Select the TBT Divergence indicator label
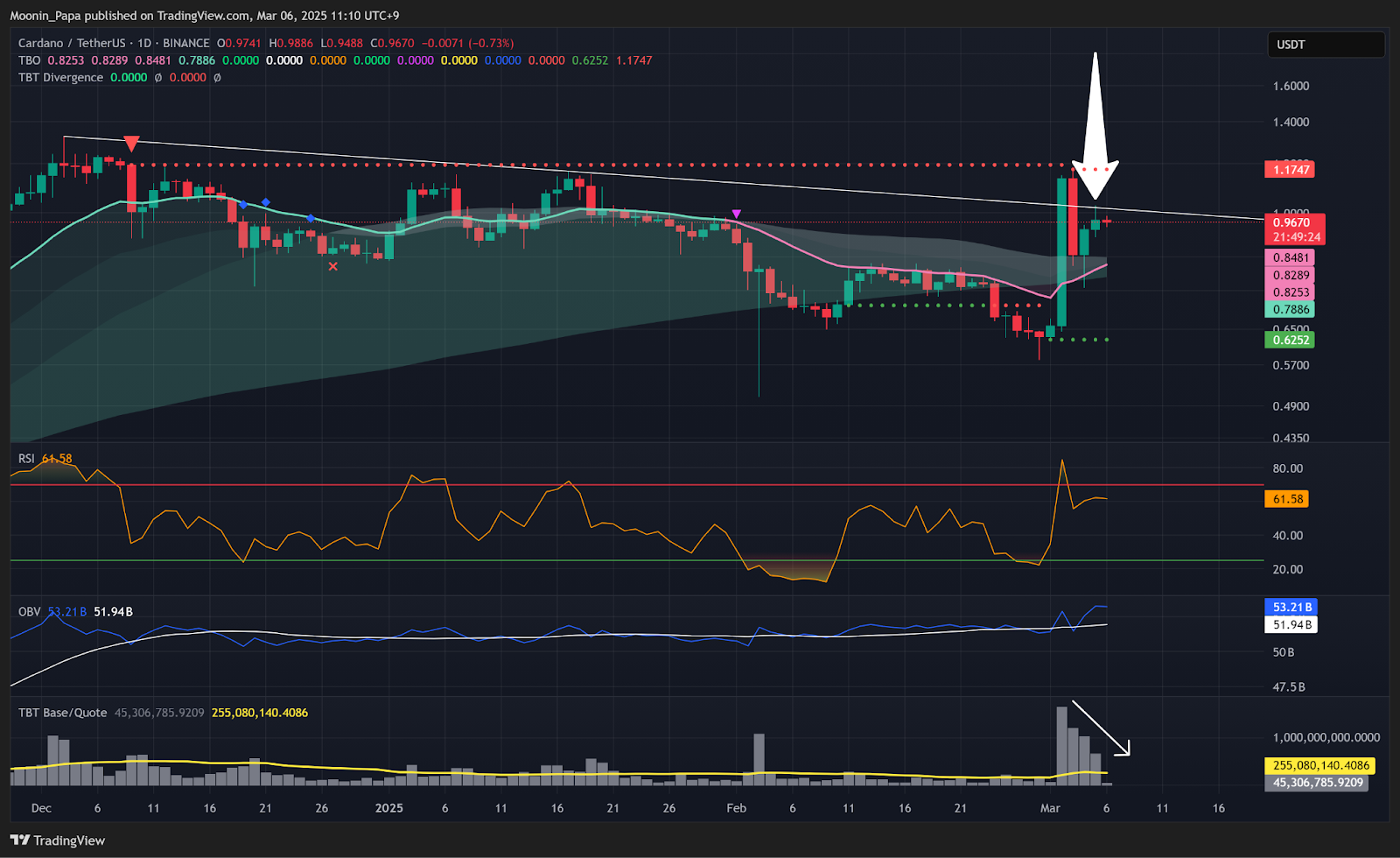The height and width of the screenshot is (858, 1400). point(60,77)
